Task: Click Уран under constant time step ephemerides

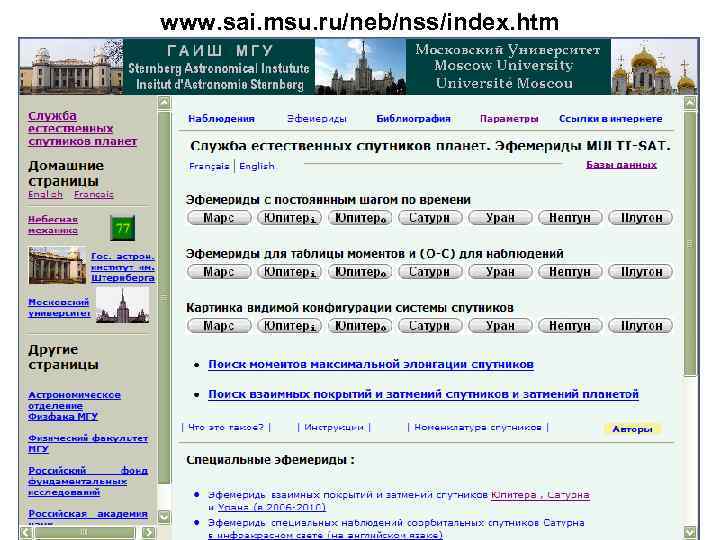Action: point(500,218)
